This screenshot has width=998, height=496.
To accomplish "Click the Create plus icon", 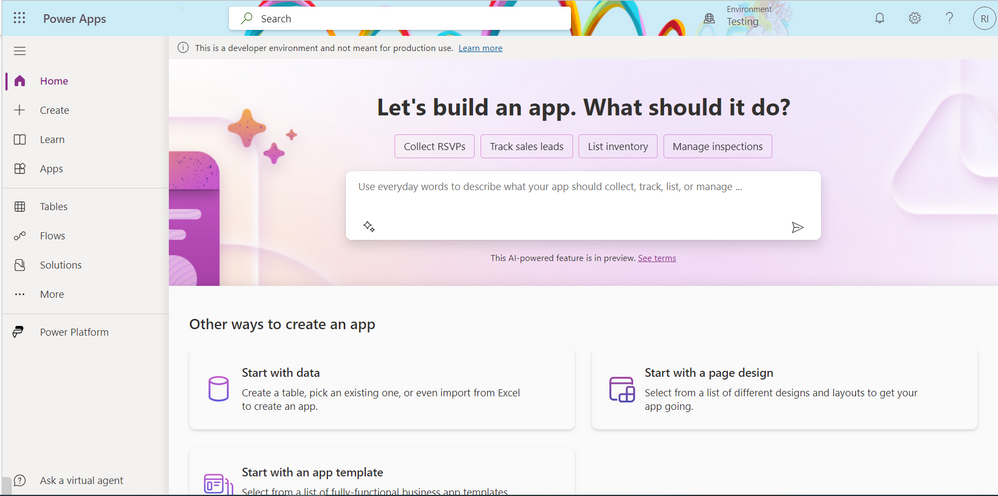I will (20, 110).
